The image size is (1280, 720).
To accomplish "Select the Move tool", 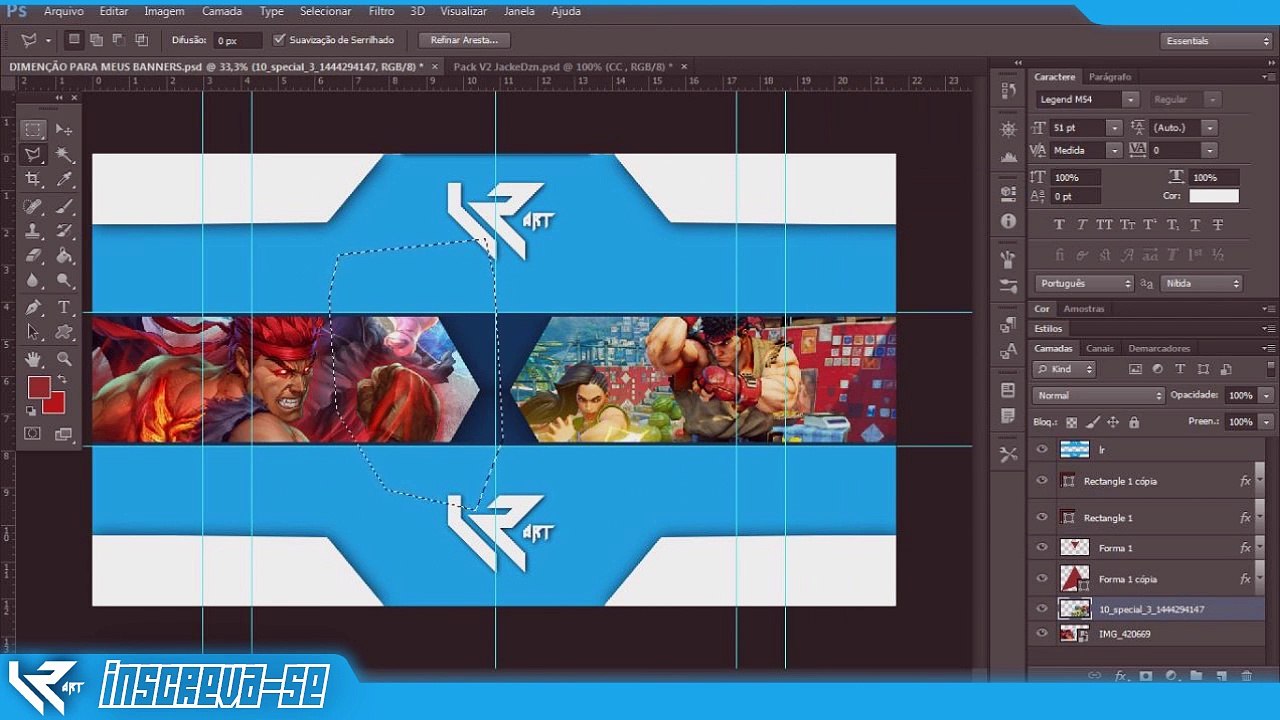I will (64, 129).
